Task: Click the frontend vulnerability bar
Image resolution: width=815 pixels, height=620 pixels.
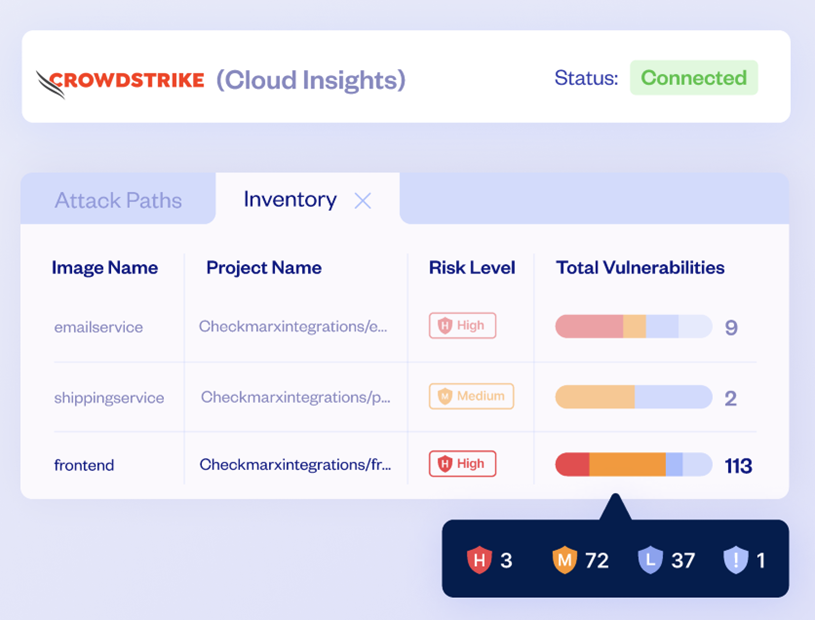Action: (x=634, y=465)
